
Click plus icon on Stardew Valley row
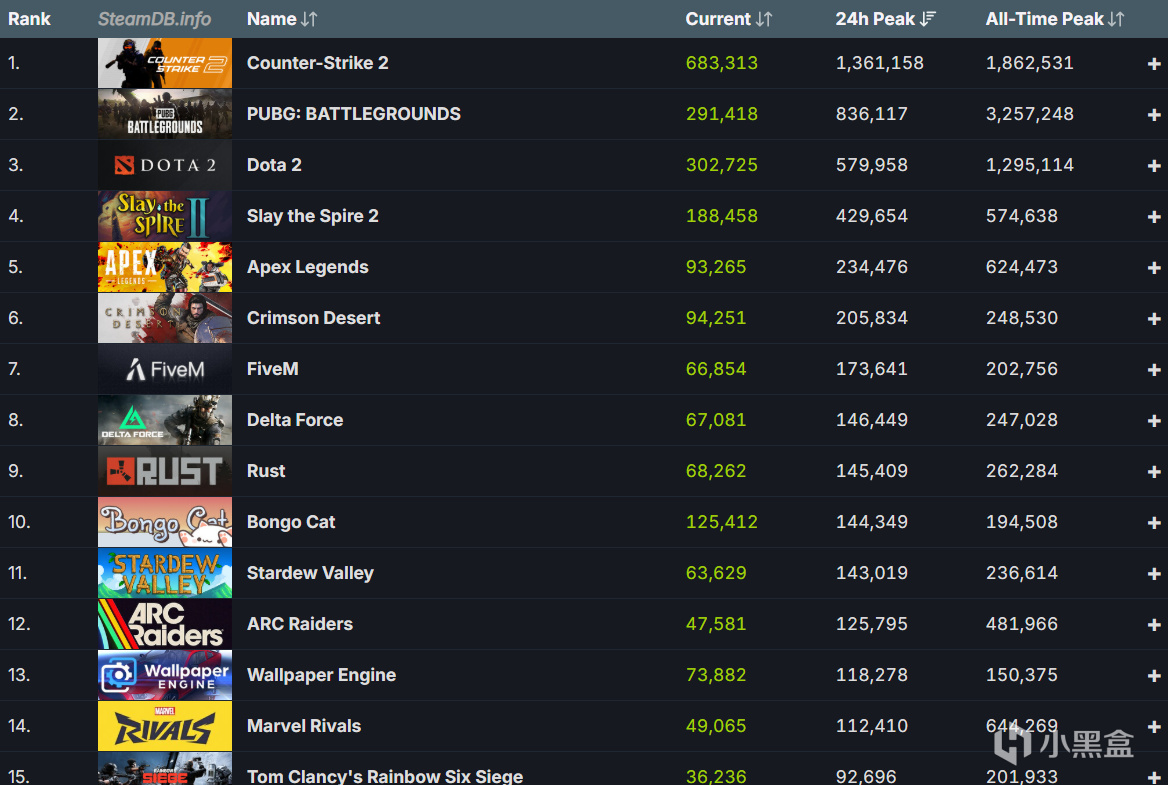pyautogui.click(x=1154, y=574)
